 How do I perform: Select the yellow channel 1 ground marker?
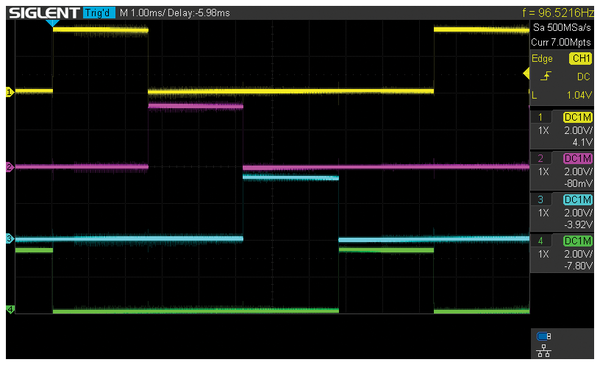click(10, 92)
